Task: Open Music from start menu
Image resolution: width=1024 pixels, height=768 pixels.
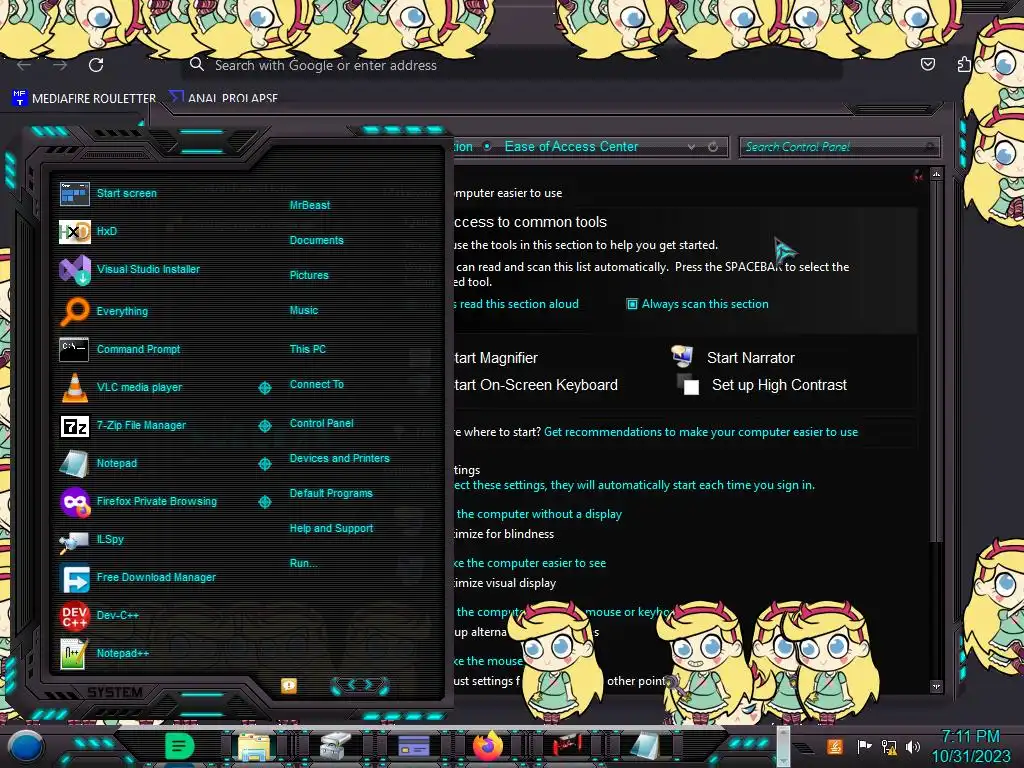Action: [x=304, y=311]
